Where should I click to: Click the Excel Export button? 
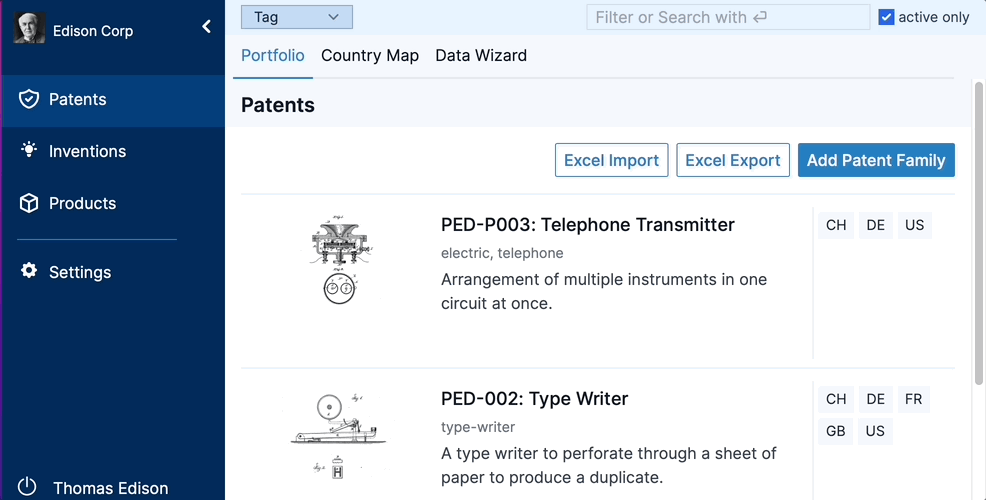click(x=733, y=160)
